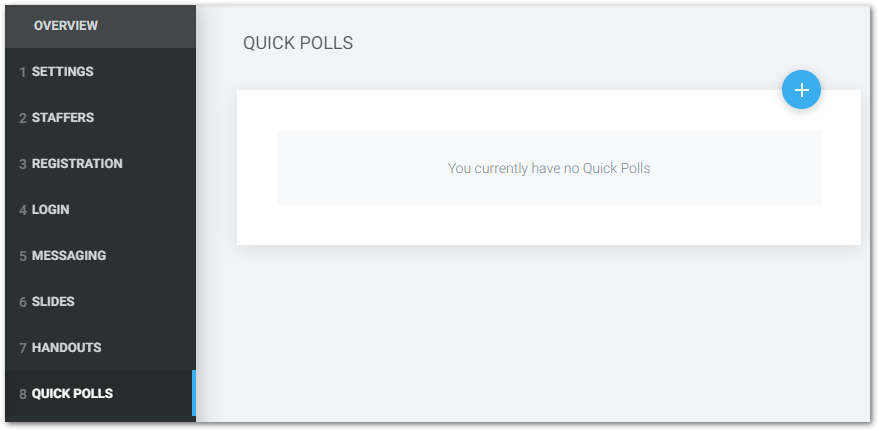879x431 pixels.
Task: Open the Staffers step
Action: [101, 118]
